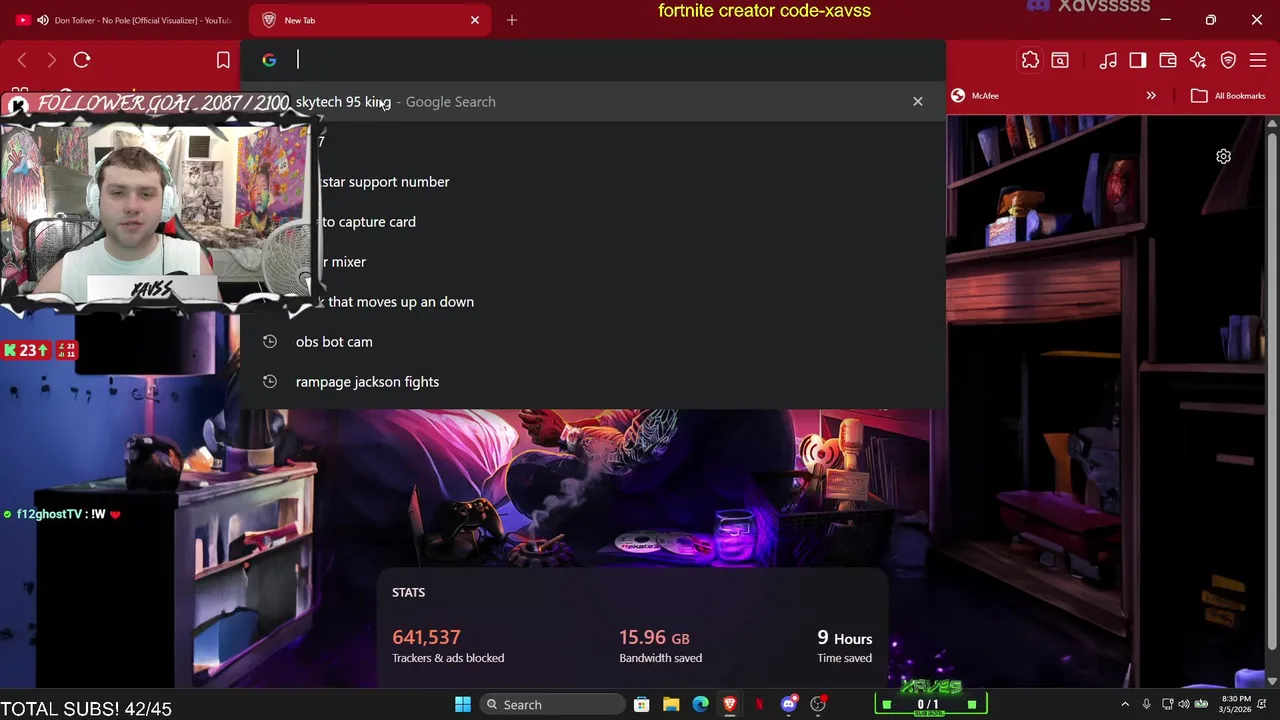Open Netflix from the taskbar

click(759, 705)
